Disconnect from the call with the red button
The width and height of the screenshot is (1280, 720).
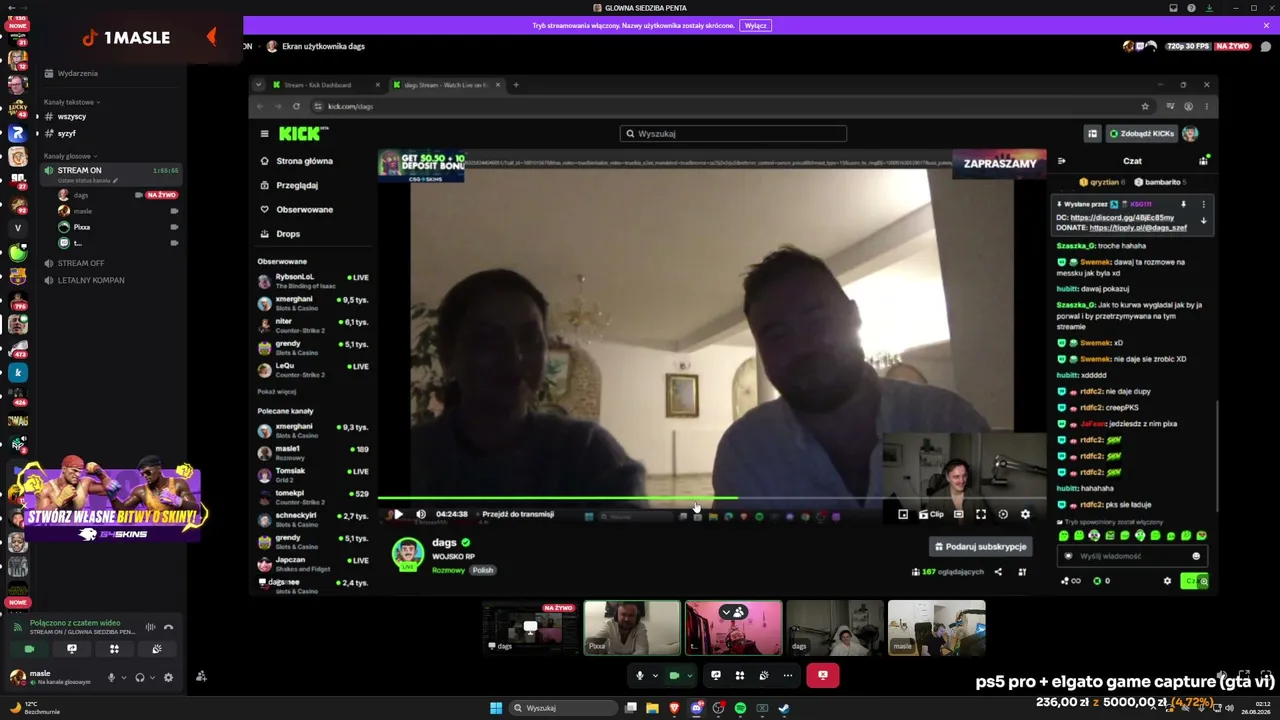(823, 675)
